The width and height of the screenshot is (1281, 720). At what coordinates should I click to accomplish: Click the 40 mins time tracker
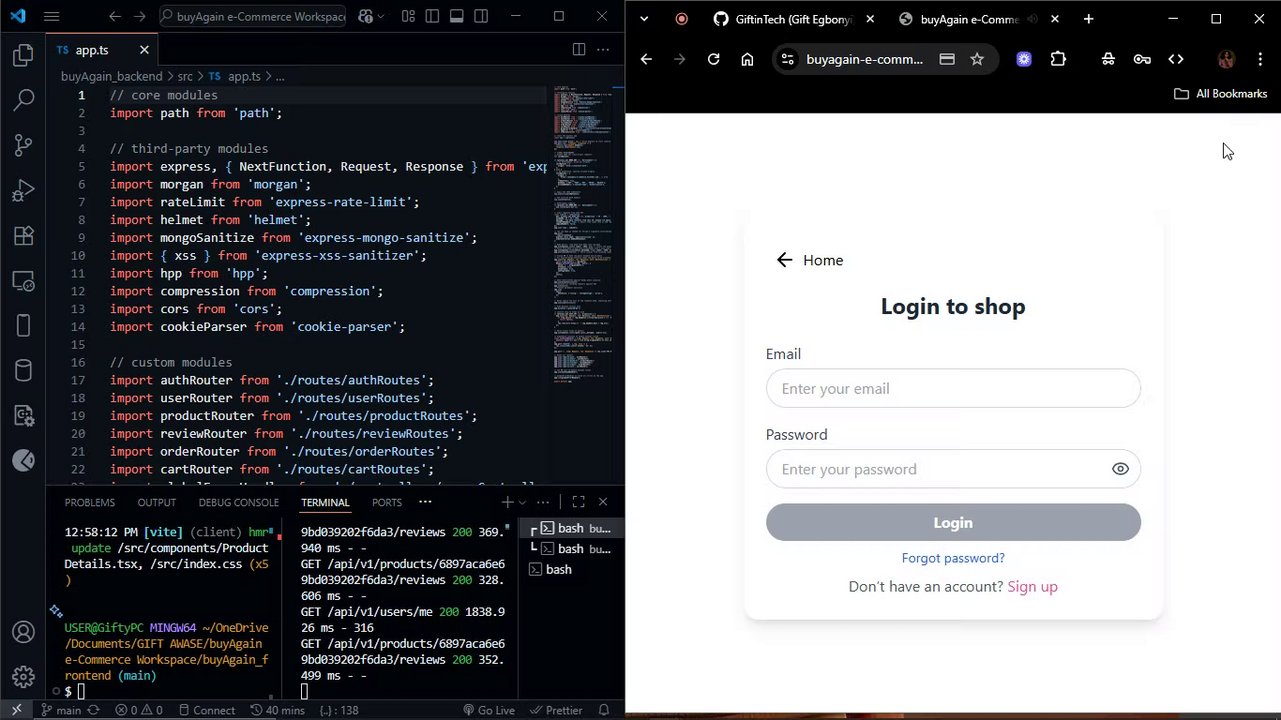276,710
